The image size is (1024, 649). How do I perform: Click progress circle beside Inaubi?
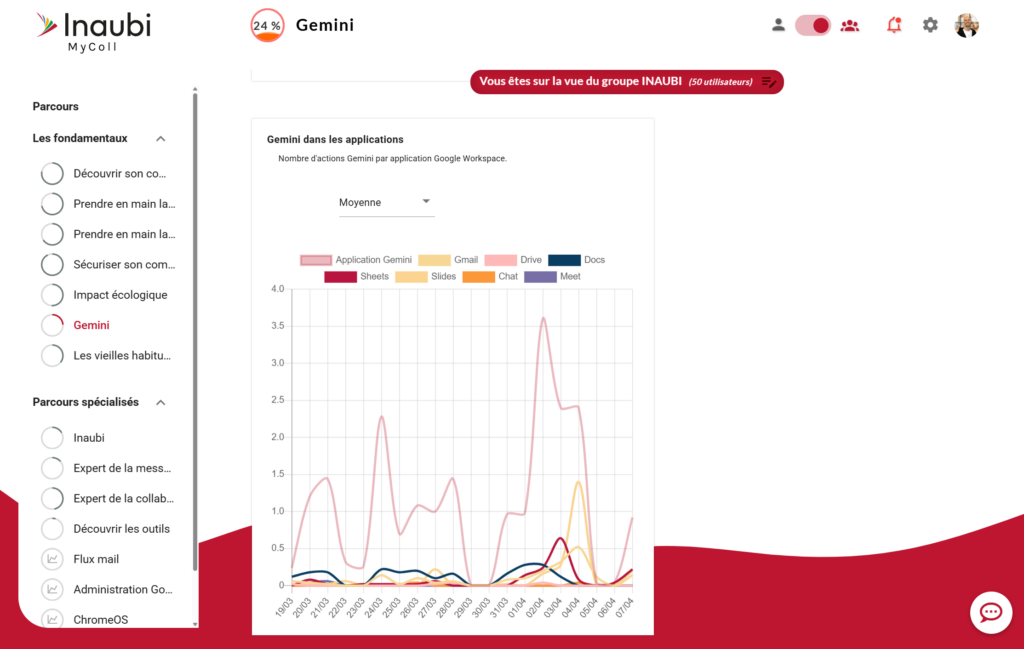pyautogui.click(x=52, y=438)
